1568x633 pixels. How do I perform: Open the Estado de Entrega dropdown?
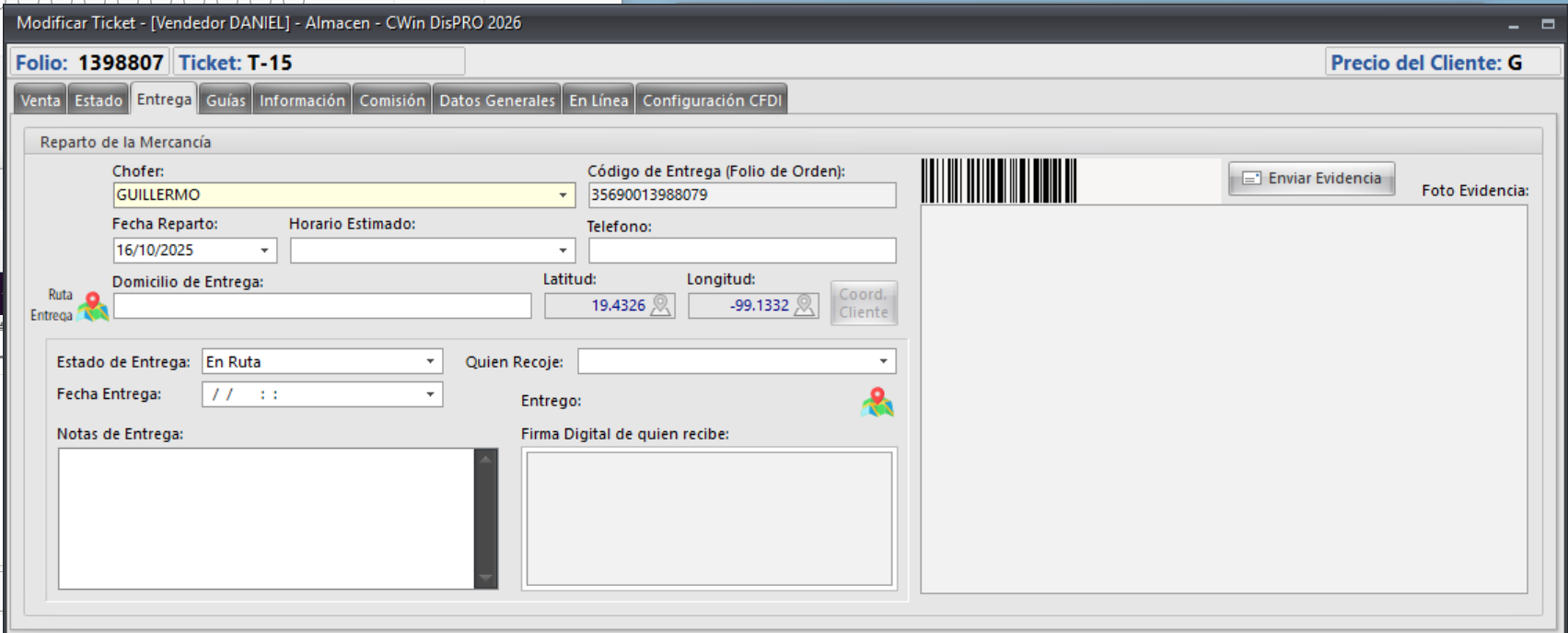(x=430, y=362)
